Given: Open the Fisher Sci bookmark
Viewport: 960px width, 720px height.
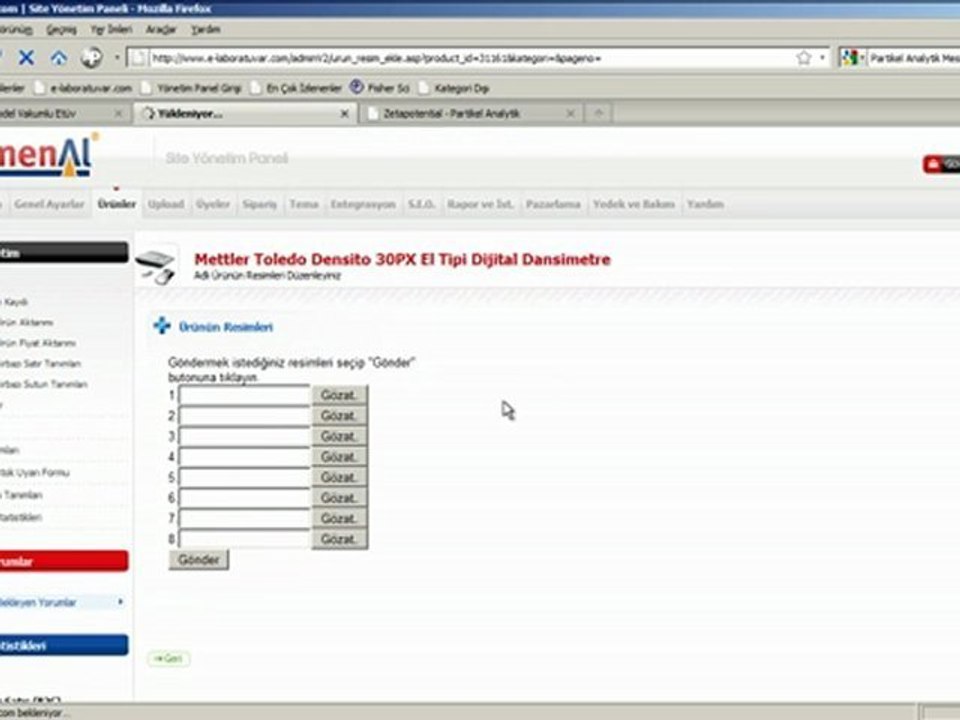Looking at the screenshot, I should (x=381, y=88).
